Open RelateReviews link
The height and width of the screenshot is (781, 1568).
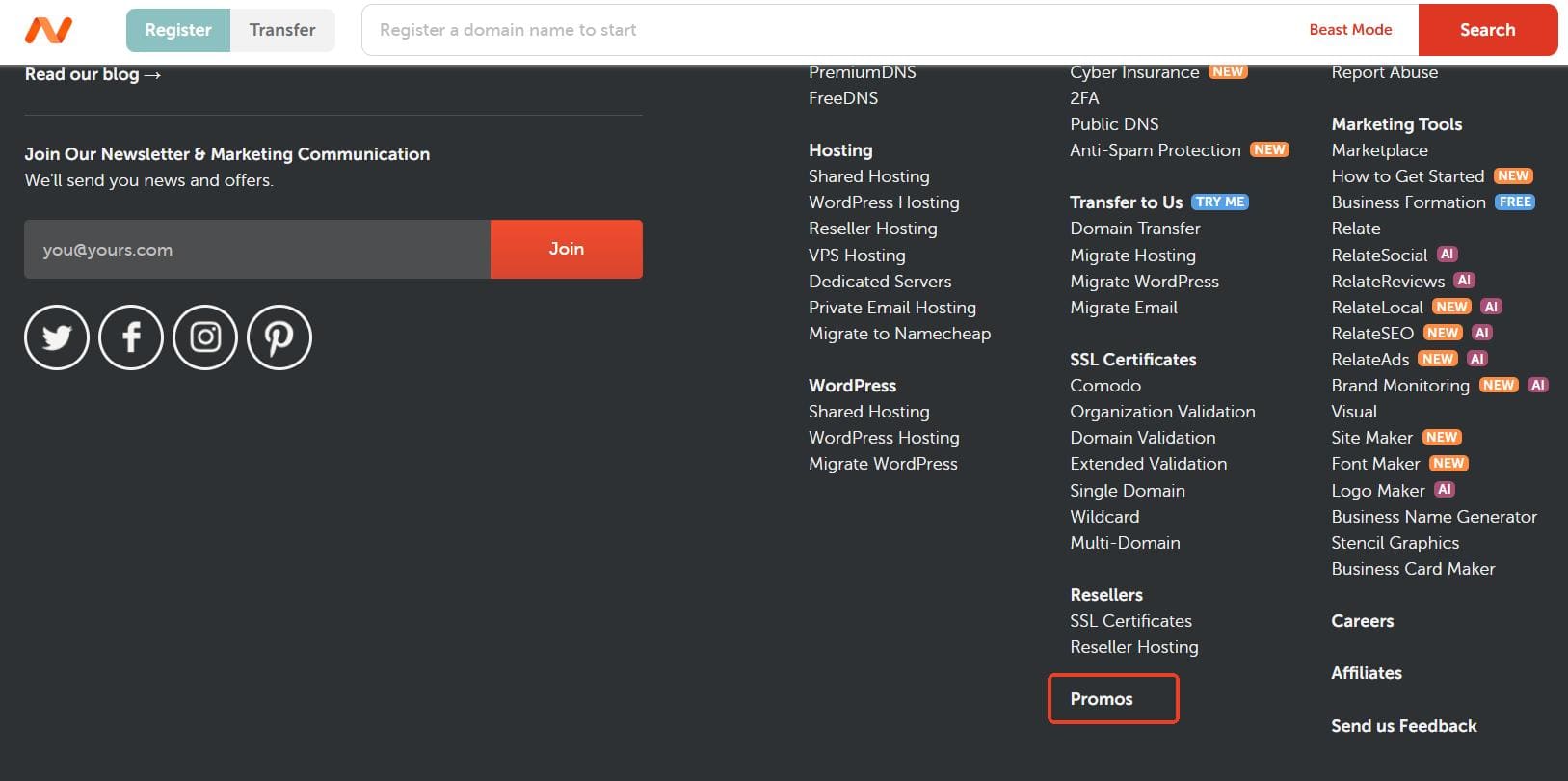coord(1388,282)
